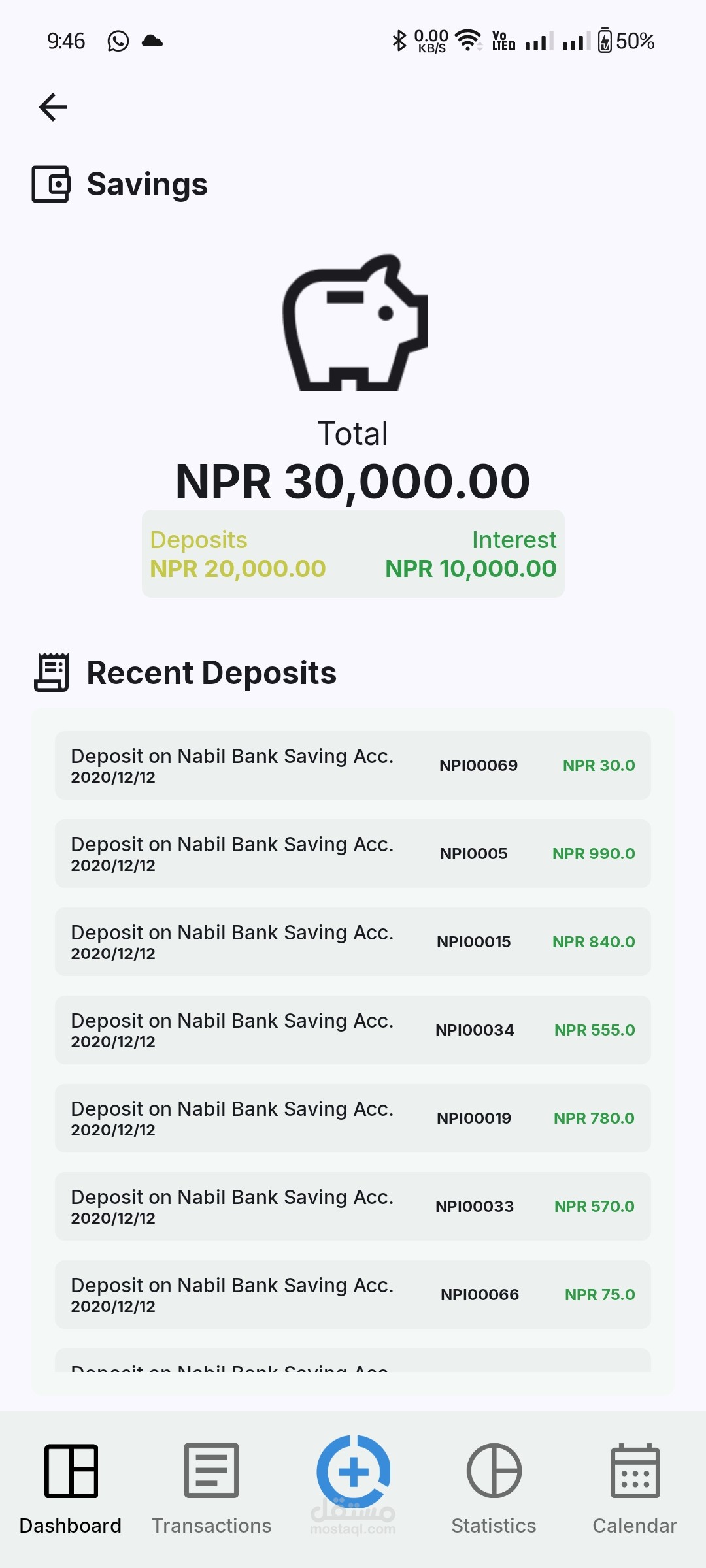Tap the Deposits NPR 20,000.00 summary
Screen dimensions: 706x1568
(x=238, y=554)
